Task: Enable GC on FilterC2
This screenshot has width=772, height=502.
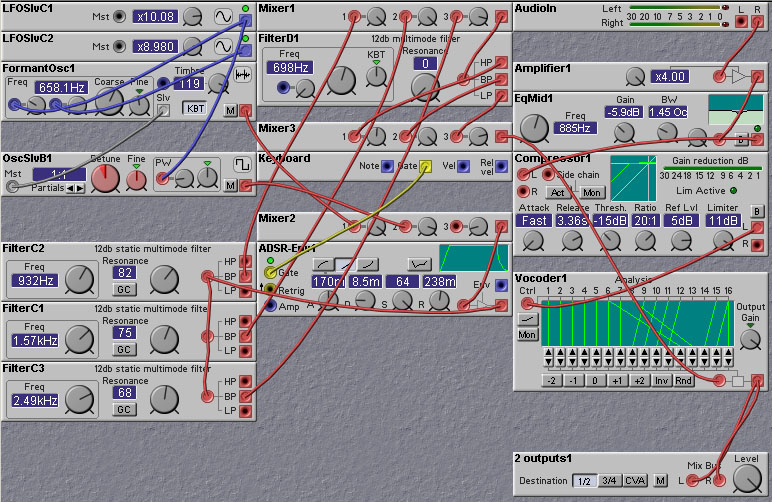Action: pos(124,289)
